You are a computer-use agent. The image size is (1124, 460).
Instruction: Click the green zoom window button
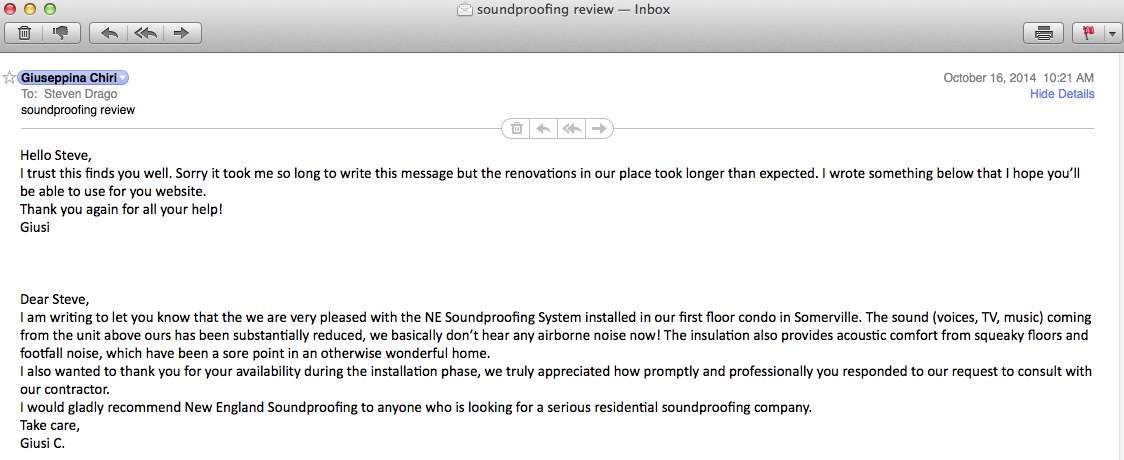pos(49,9)
